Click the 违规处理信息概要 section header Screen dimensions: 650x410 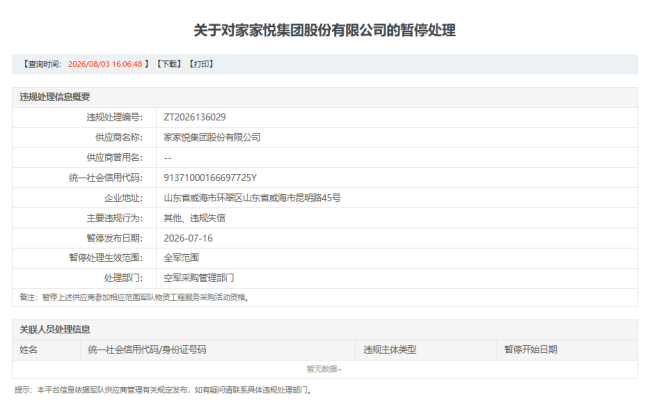(55, 97)
